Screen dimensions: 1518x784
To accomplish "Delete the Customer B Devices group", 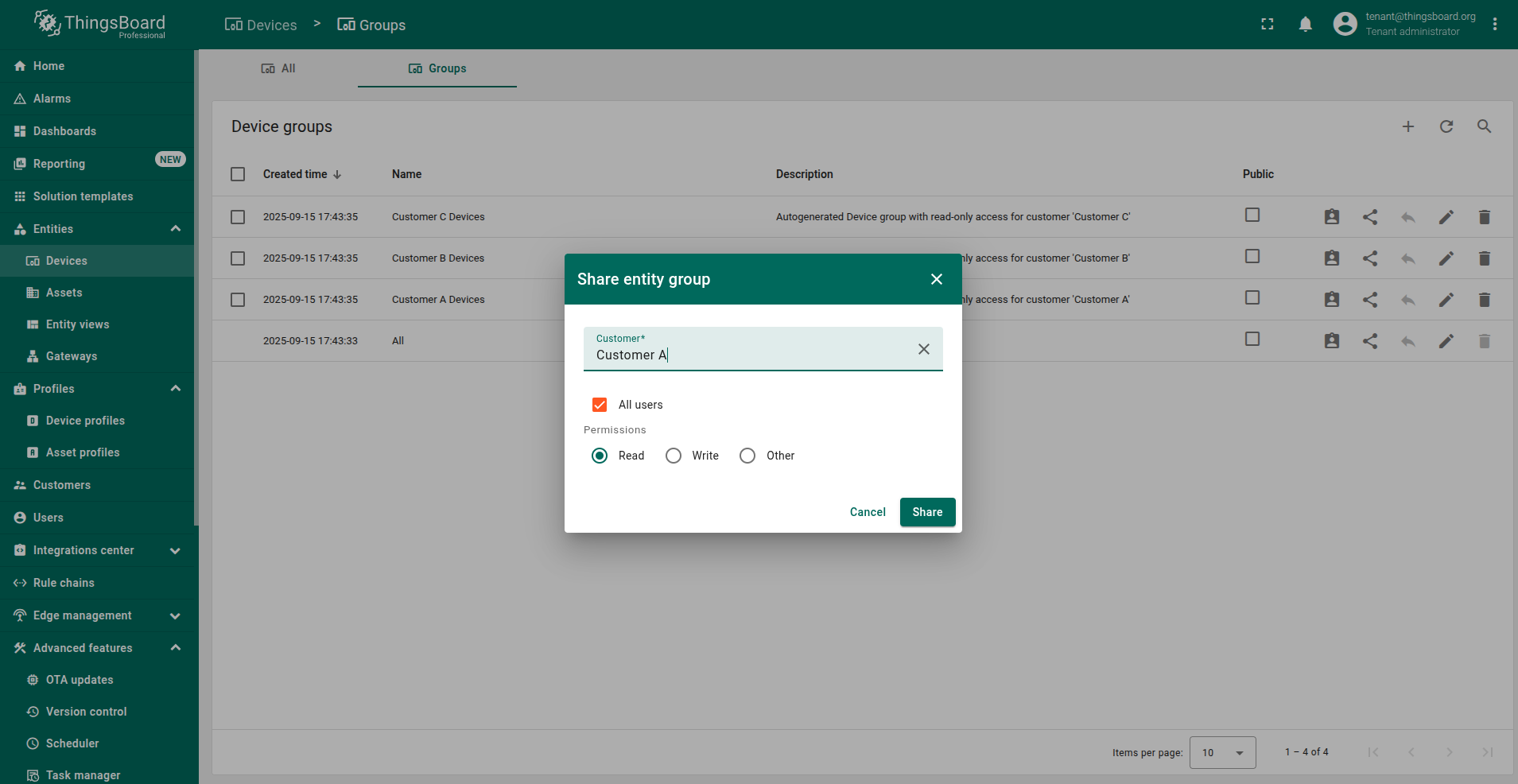I will click(1484, 258).
